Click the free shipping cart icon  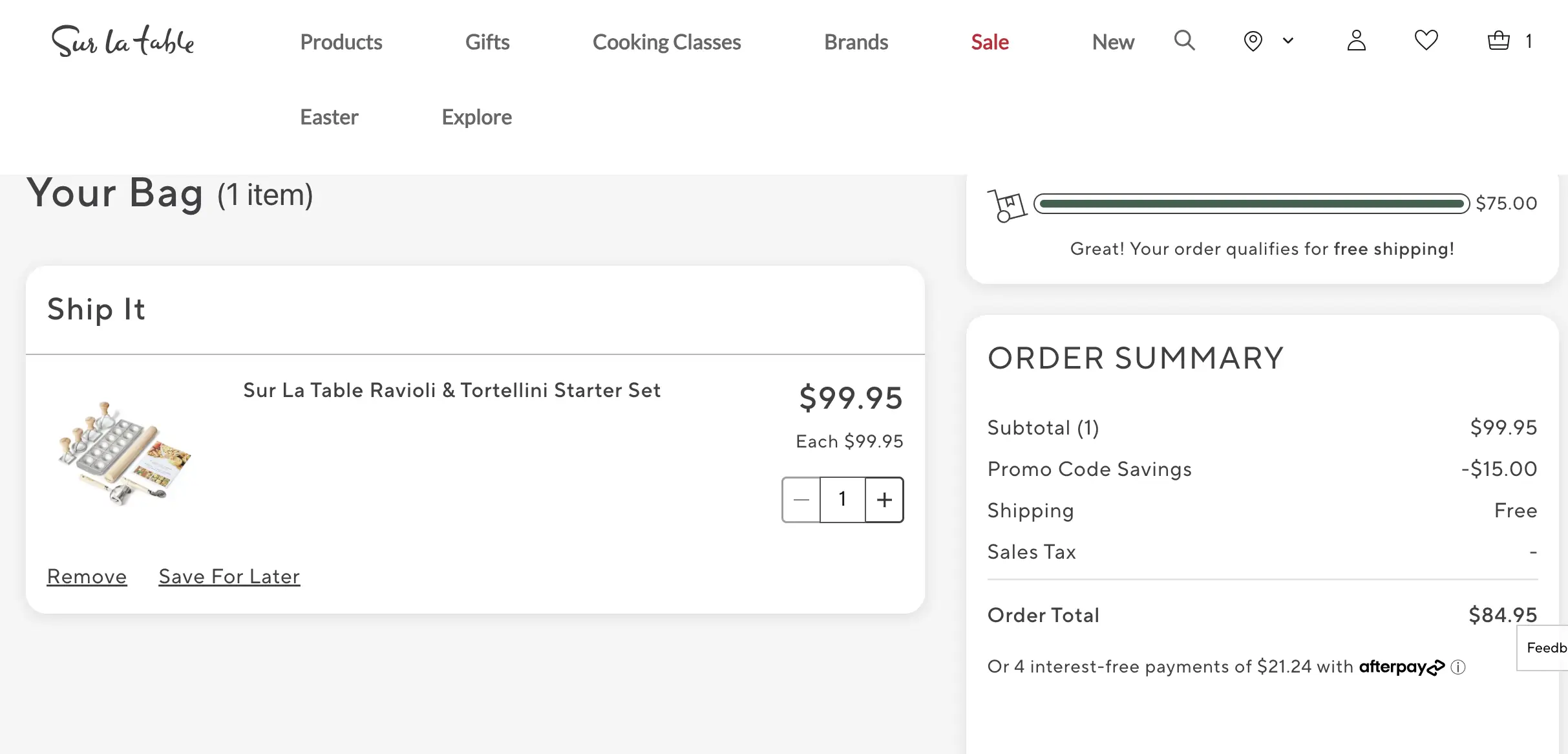click(x=1007, y=206)
